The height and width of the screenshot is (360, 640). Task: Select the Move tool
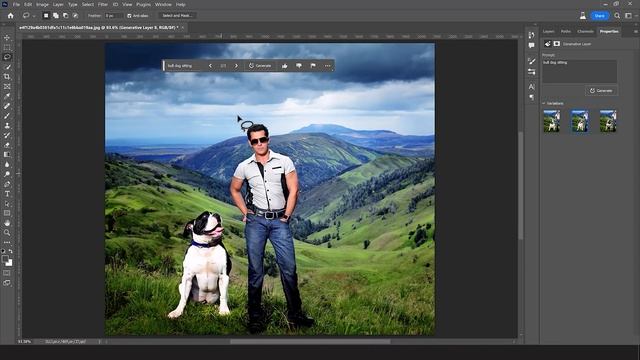coord(7,38)
